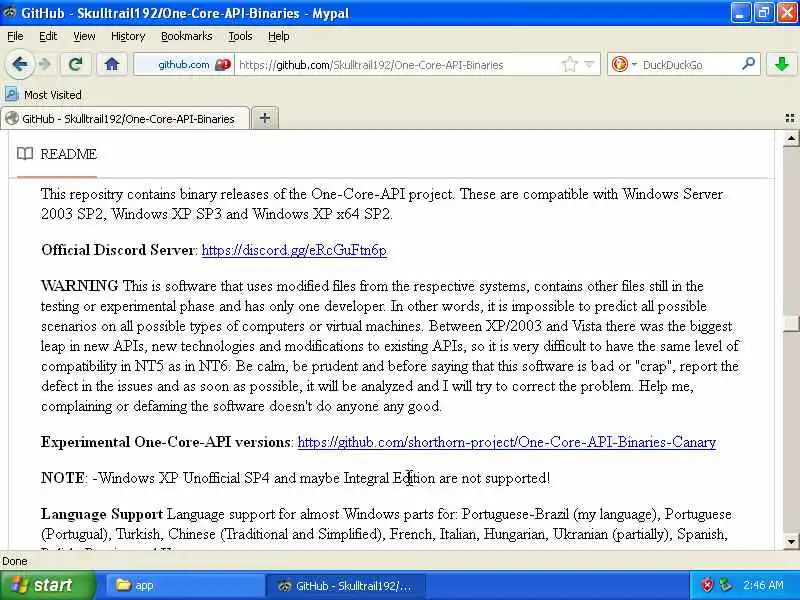Viewport: 800px width, 600px height.
Task: Open the Downloads green arrow button
Action: [x=782, y=64]
